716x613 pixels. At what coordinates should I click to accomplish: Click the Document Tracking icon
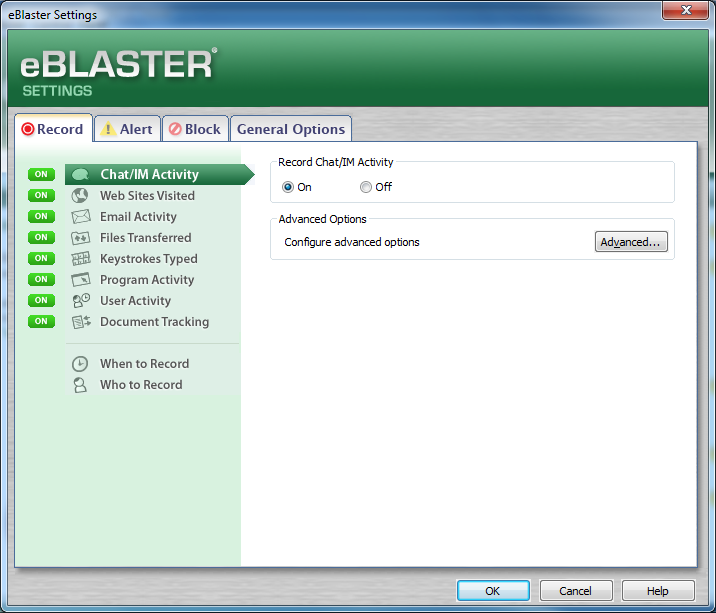(x=81, y=322)
